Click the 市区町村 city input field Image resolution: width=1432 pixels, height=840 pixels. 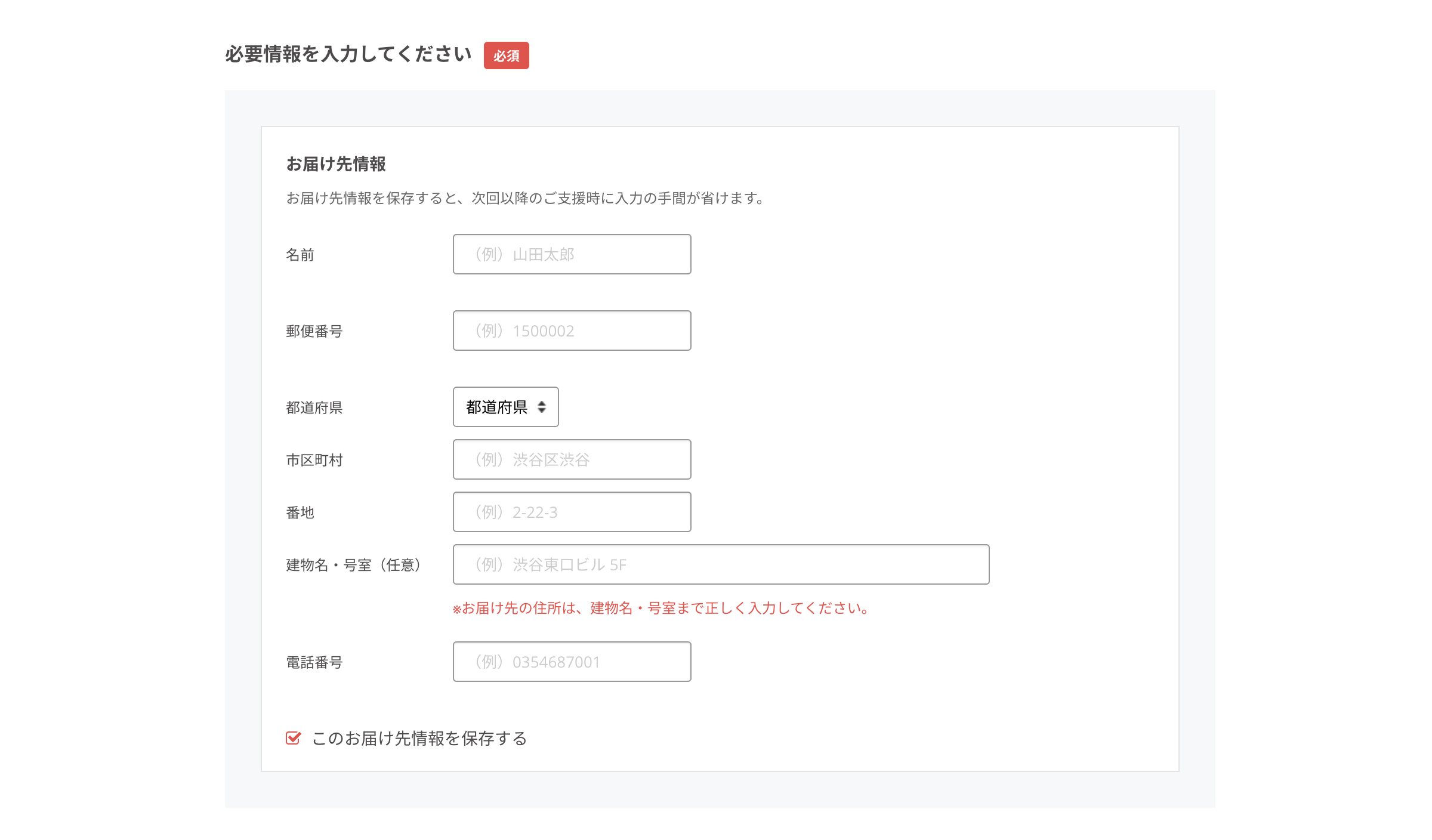point(572,459)
